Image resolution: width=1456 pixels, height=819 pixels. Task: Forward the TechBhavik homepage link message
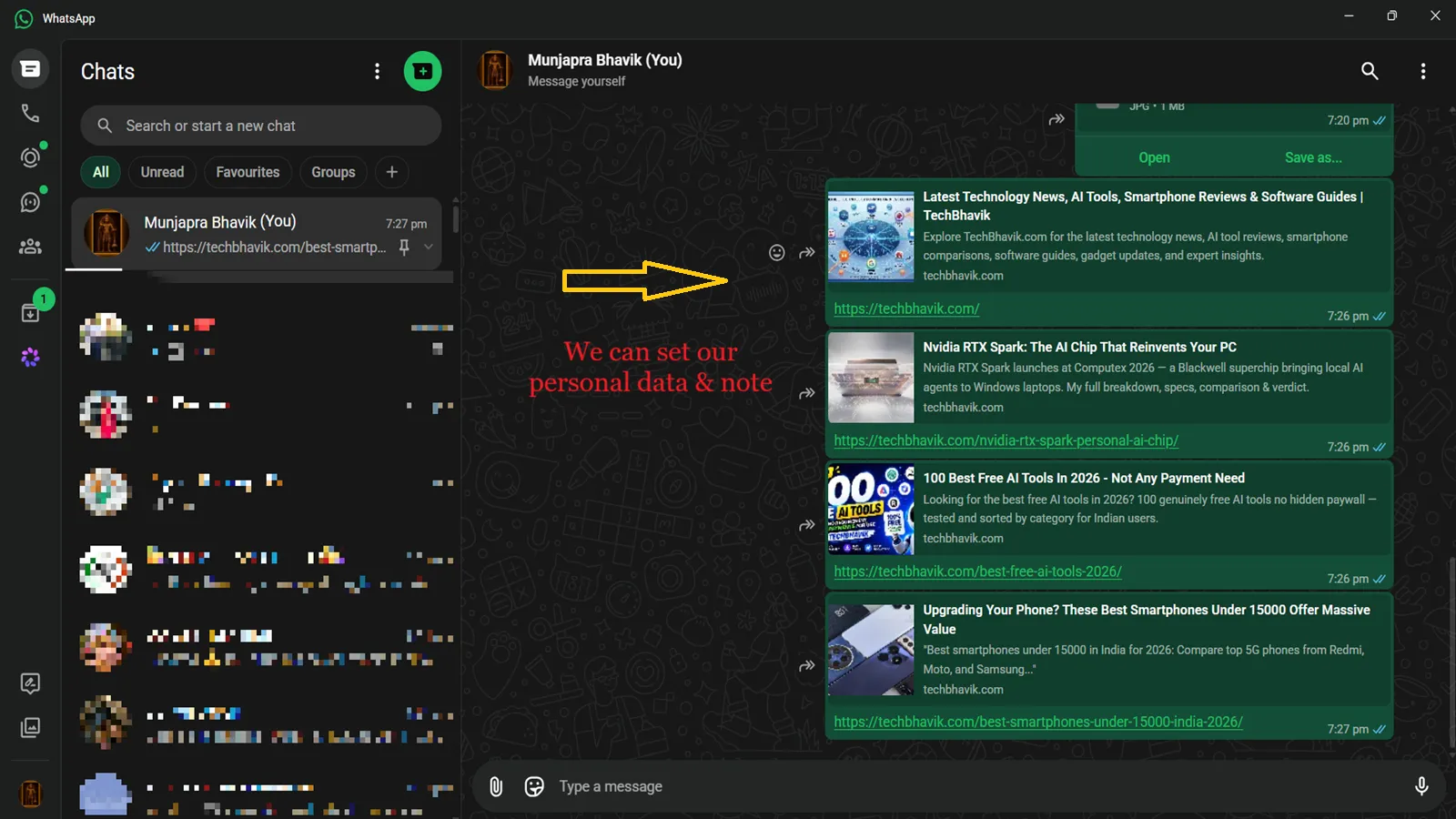tap(807, 253)
